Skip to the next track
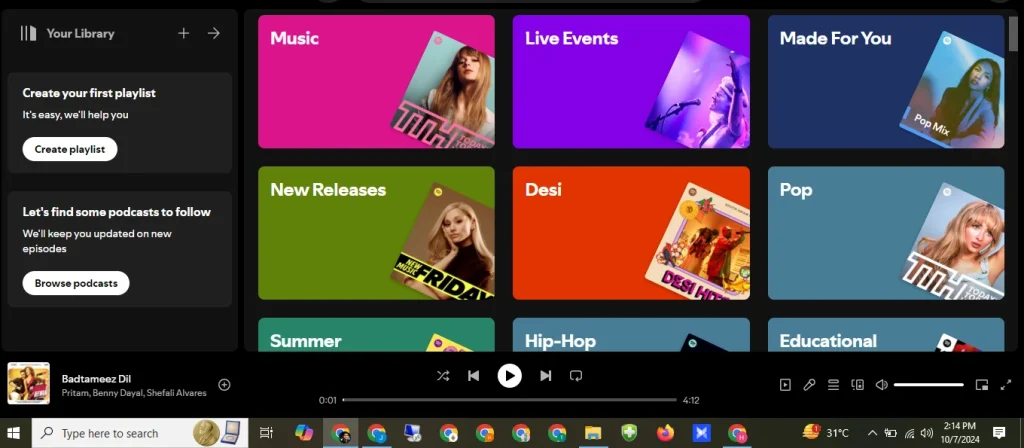 point(545,376)
